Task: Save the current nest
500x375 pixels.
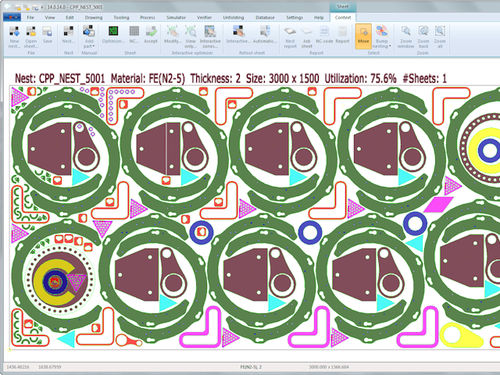Action: [x=47, y=35]
